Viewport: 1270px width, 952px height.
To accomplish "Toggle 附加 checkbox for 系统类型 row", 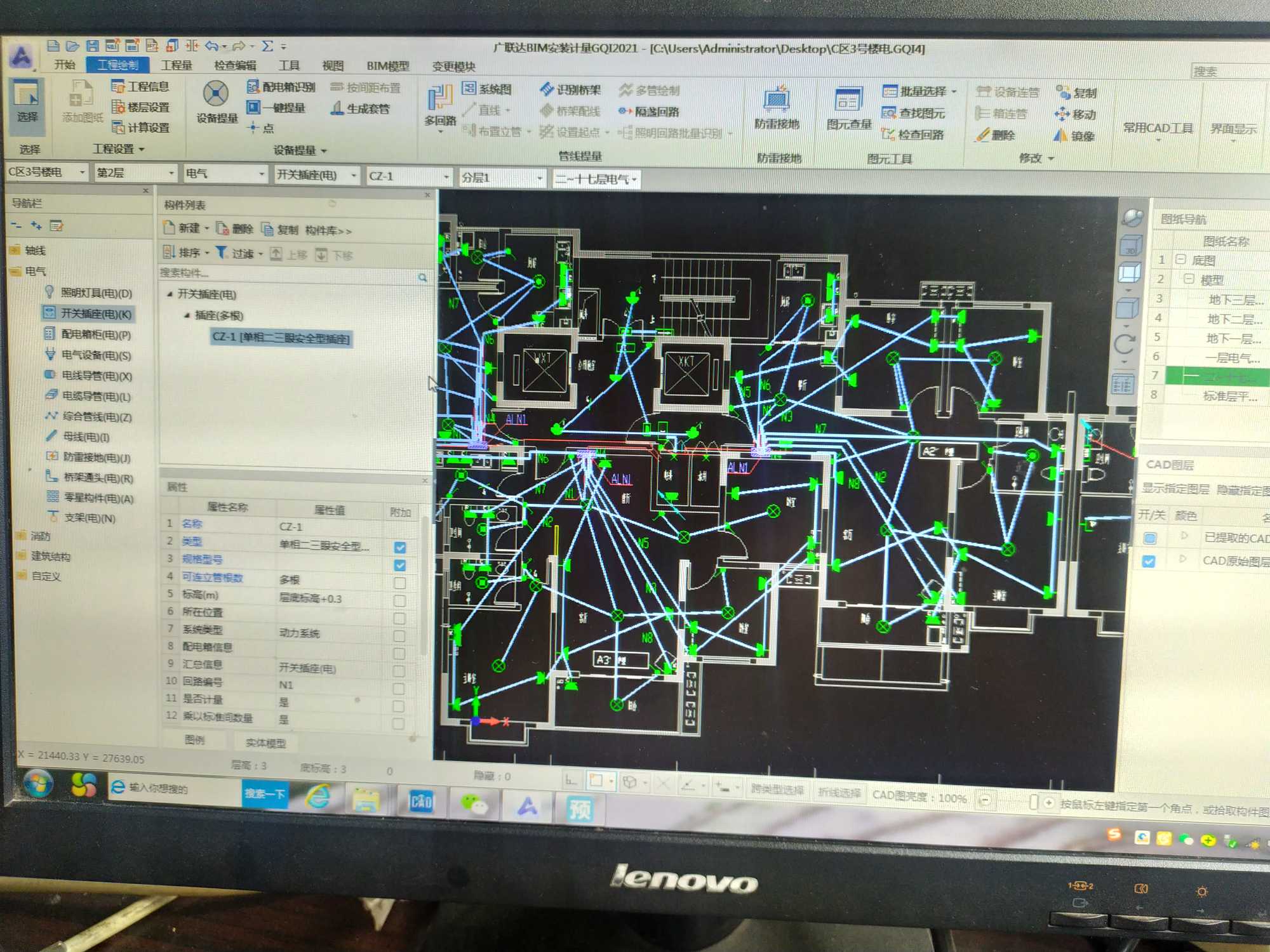I will pos(399,636).
